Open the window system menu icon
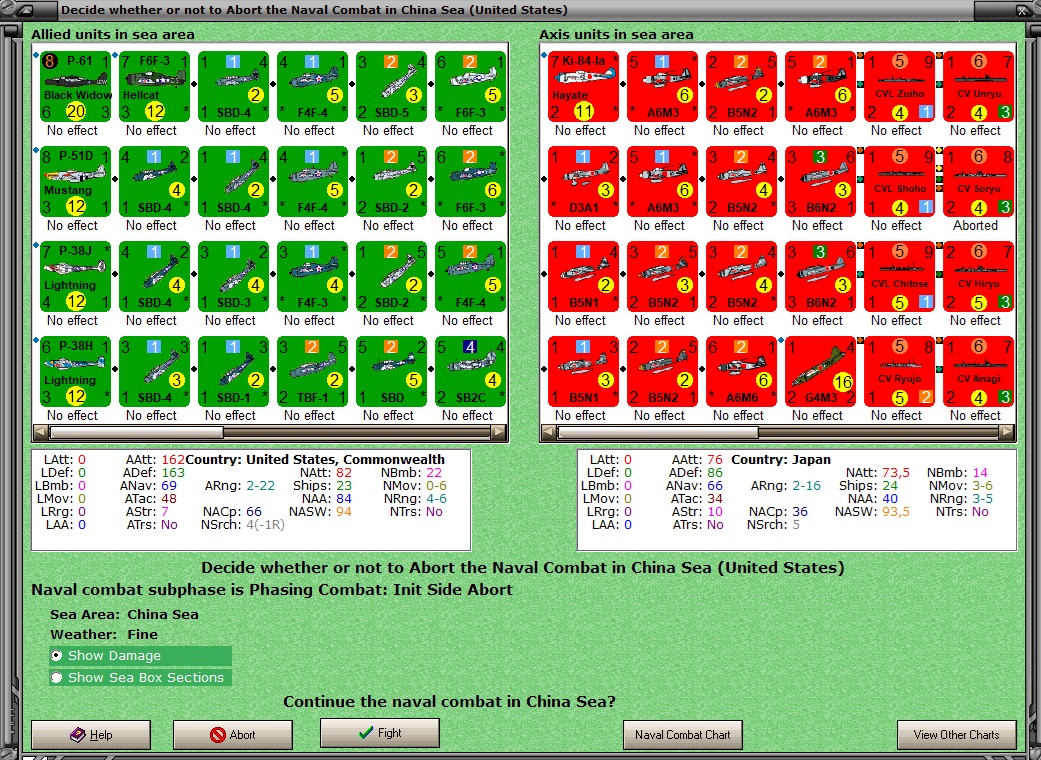The height and width of the screenshot is (760, 1041). [25, 10]
